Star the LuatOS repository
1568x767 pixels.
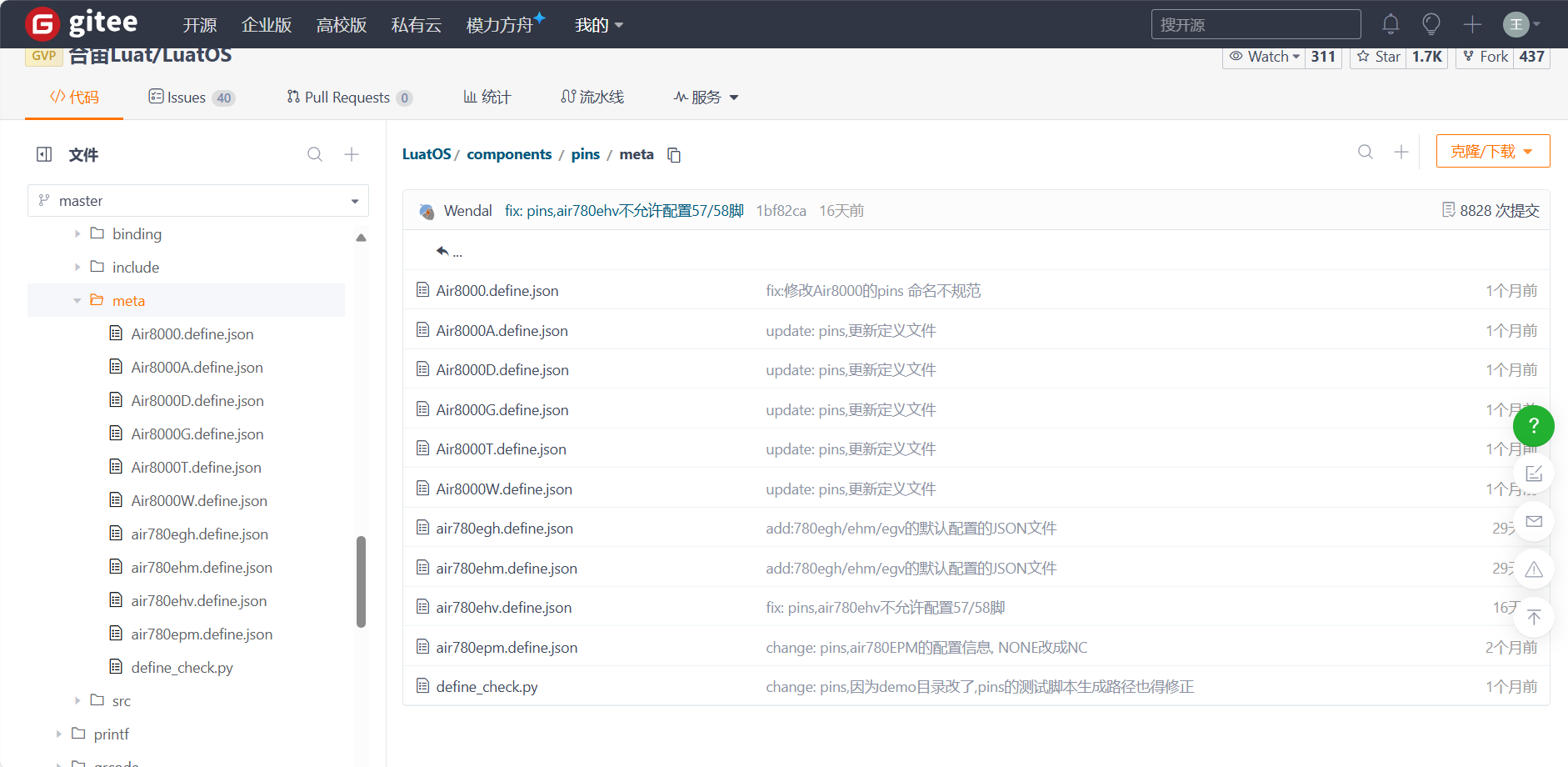tap(1378, 57)
